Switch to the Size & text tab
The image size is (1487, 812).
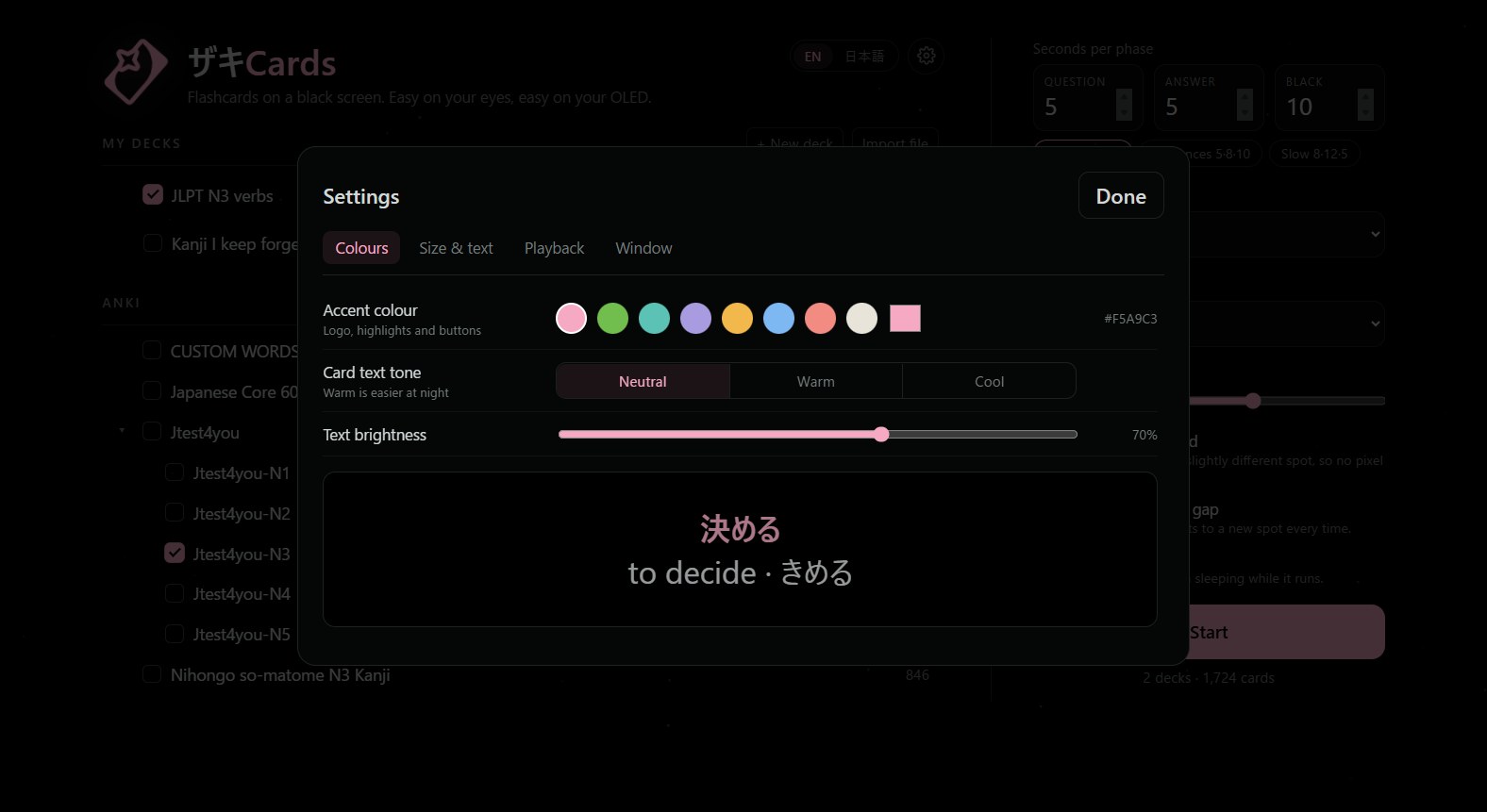456,248
